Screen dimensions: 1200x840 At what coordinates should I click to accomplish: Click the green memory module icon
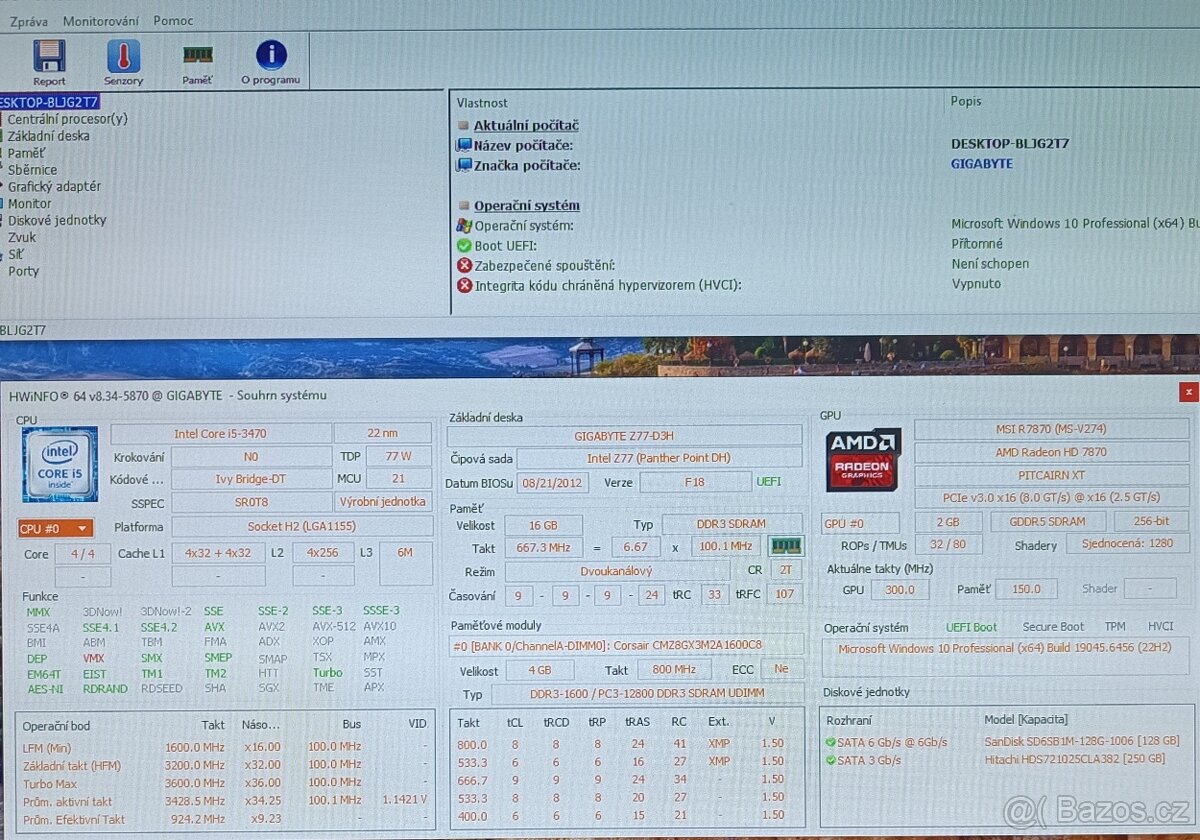tap(785, 546)
